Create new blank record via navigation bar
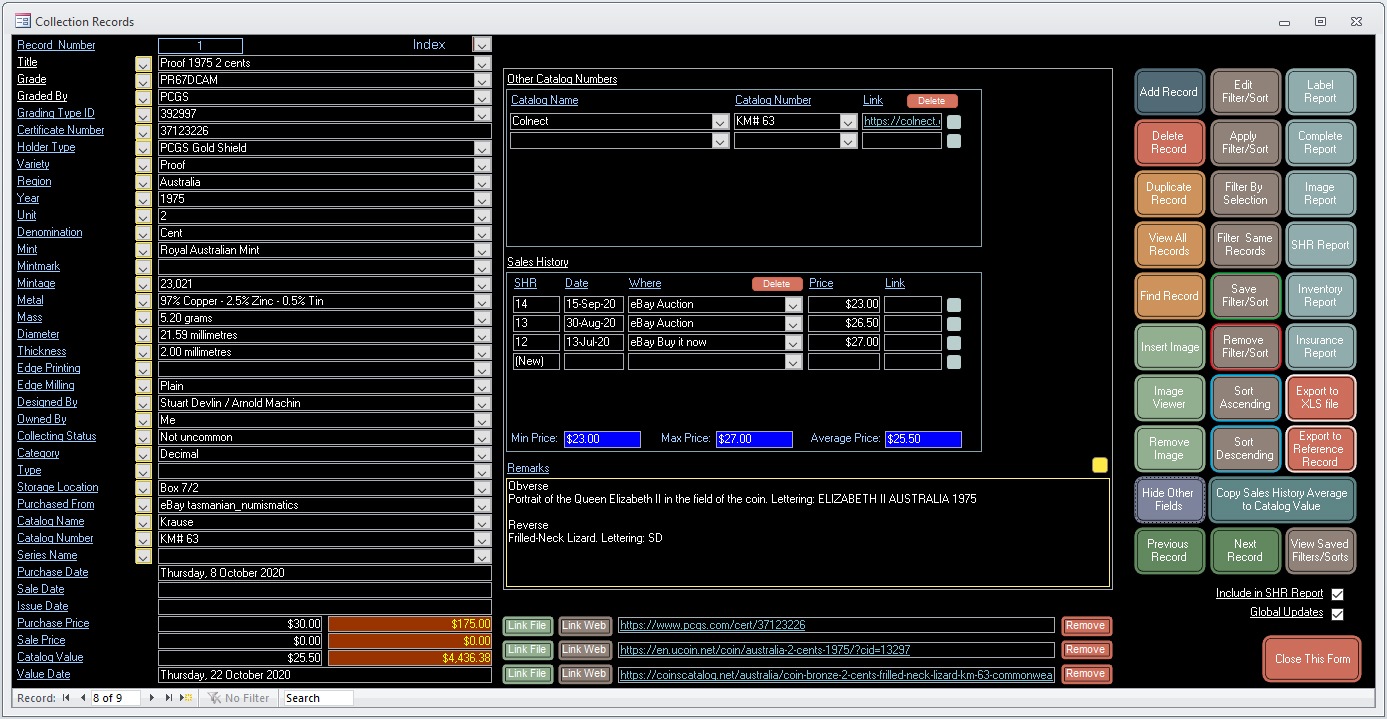 [x=186, y=698]
